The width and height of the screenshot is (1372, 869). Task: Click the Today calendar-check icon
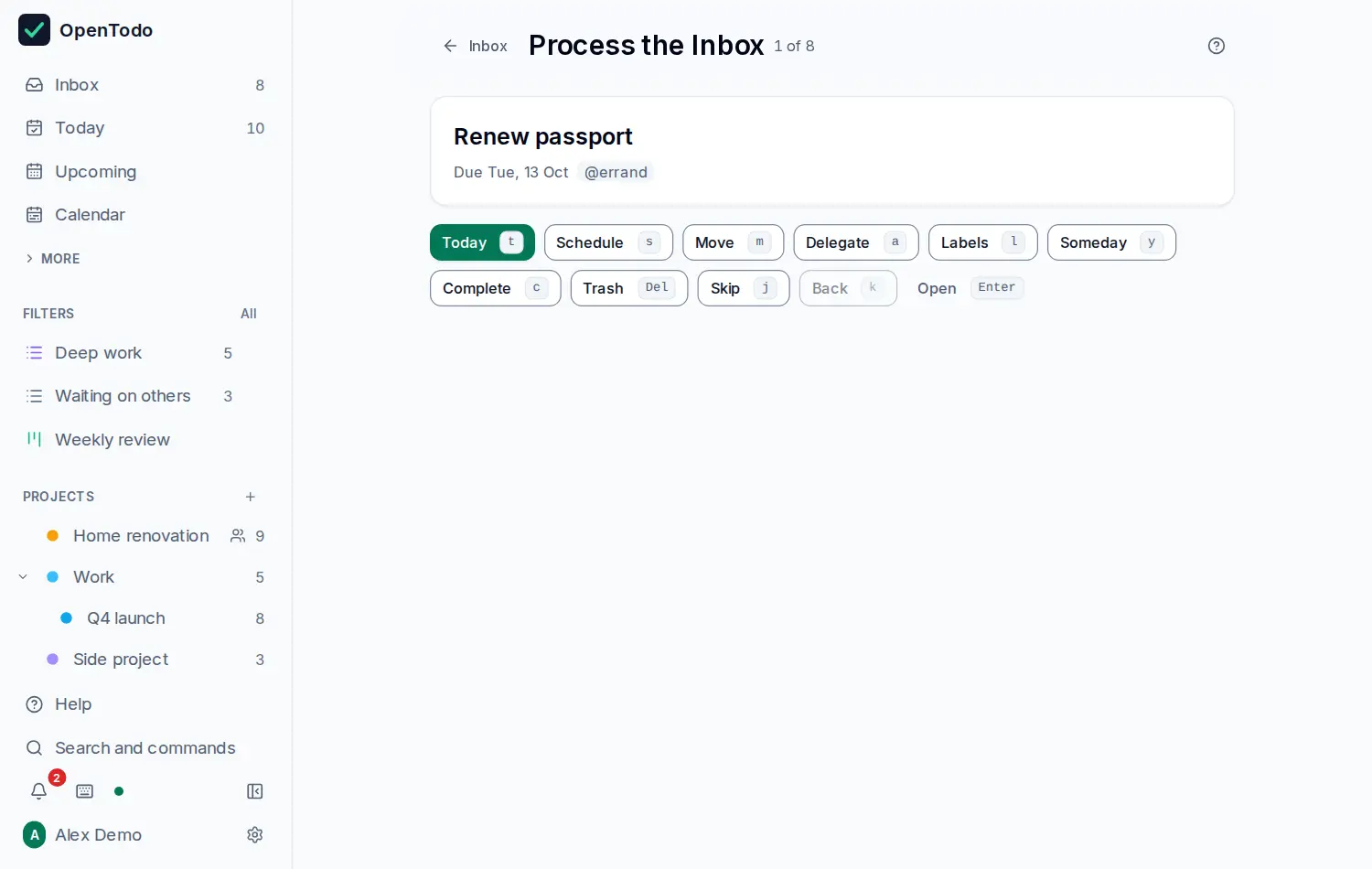click(35, 128)
